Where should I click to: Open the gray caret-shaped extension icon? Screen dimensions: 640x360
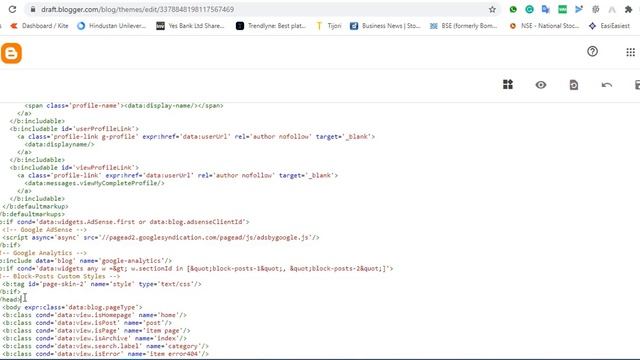coord(612,9)
